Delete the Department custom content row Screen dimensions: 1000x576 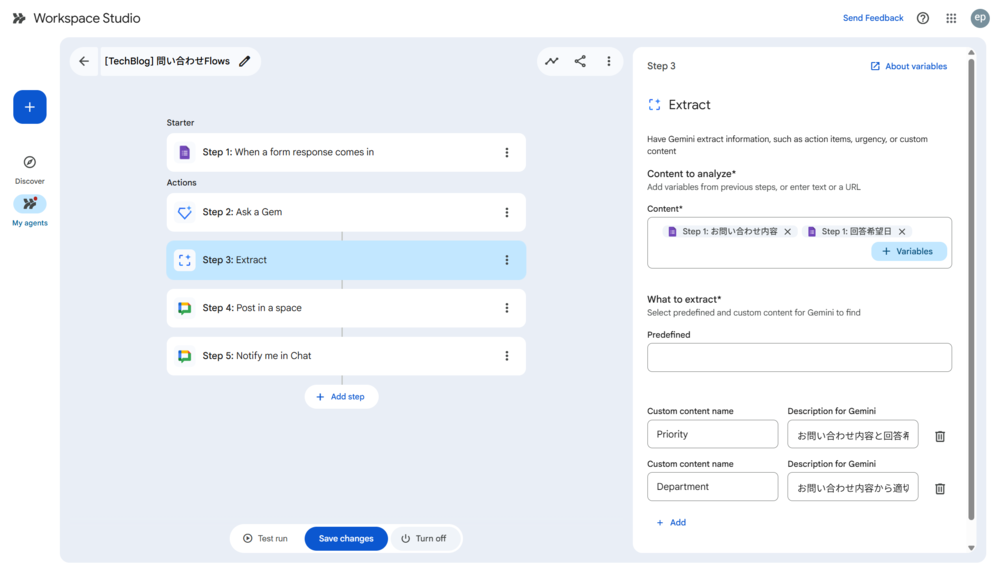940,489
